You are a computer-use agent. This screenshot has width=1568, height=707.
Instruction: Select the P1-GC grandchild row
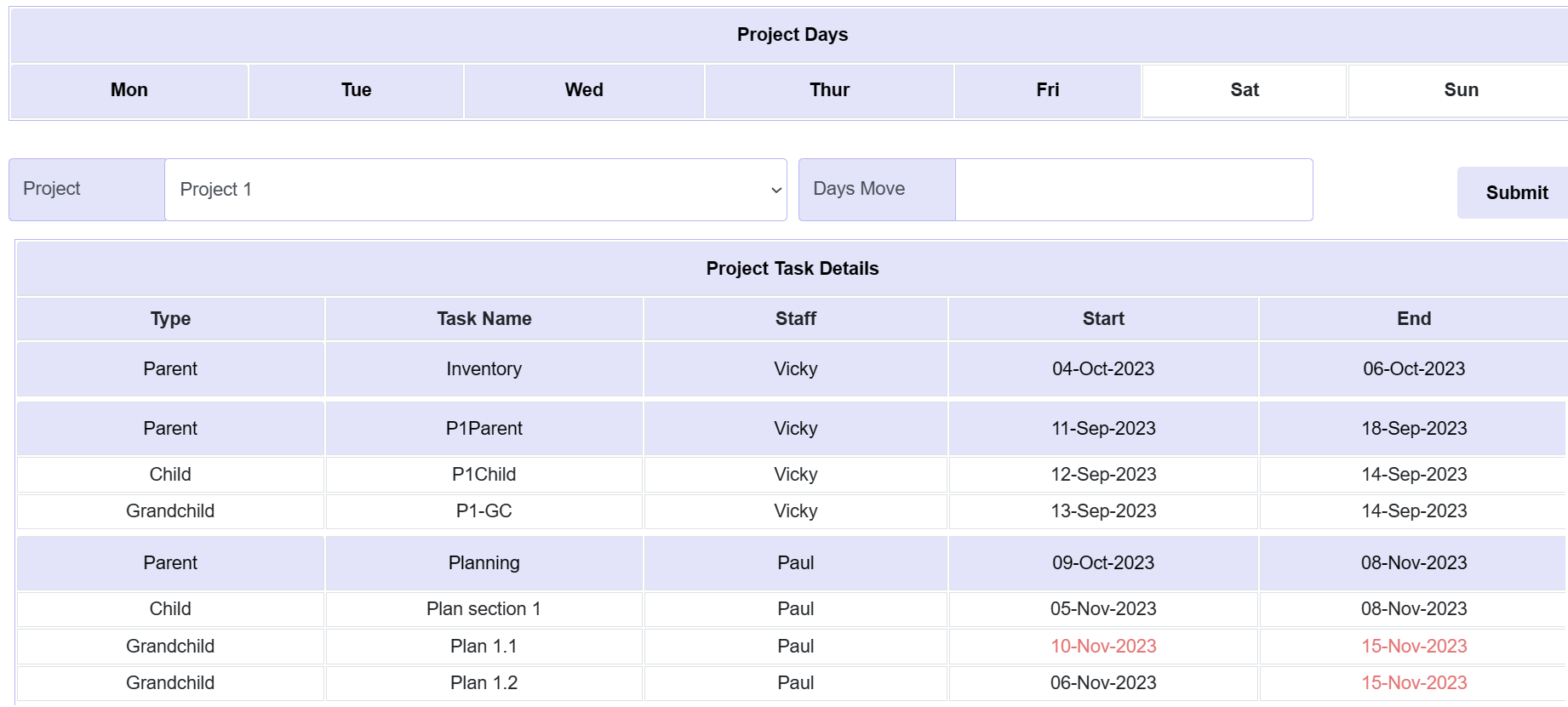click(x=484, y=510)
